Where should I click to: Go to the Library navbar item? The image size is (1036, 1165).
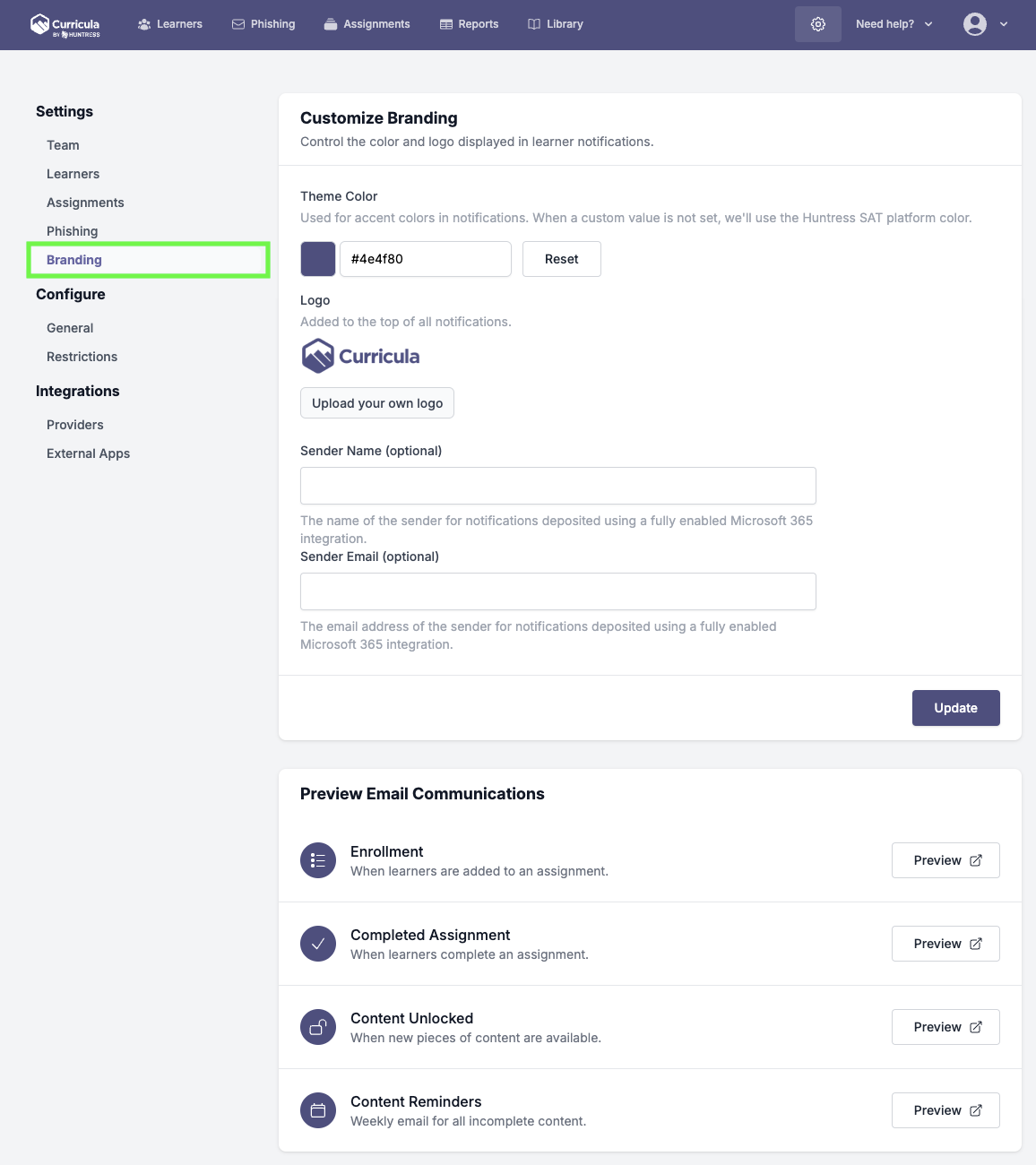tap(556, 24)
